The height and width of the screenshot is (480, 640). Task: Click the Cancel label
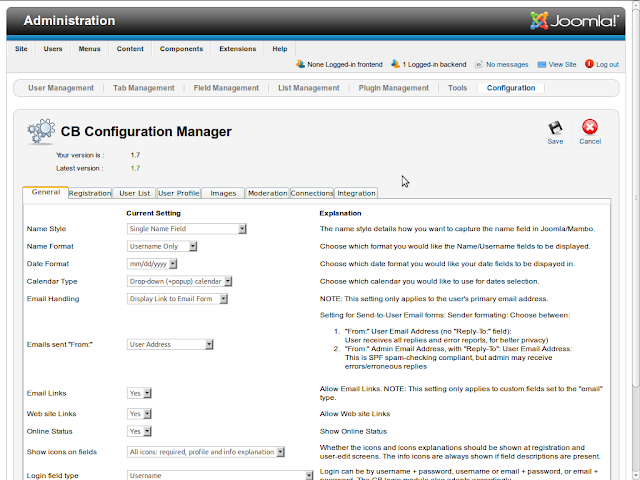(x=590, y=142)
